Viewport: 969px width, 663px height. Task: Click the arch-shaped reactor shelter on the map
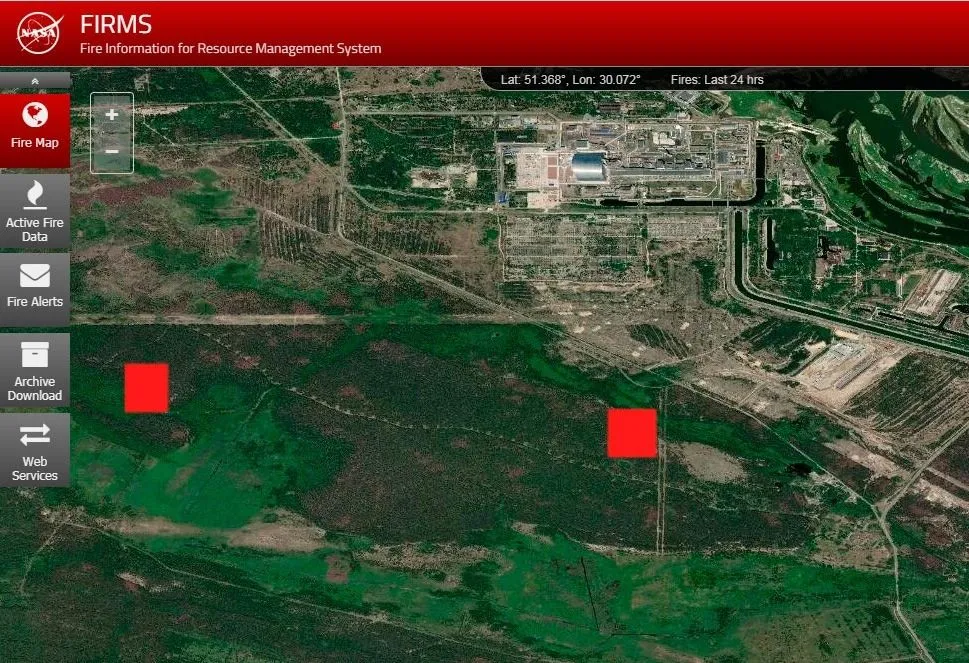click(587, 169)
